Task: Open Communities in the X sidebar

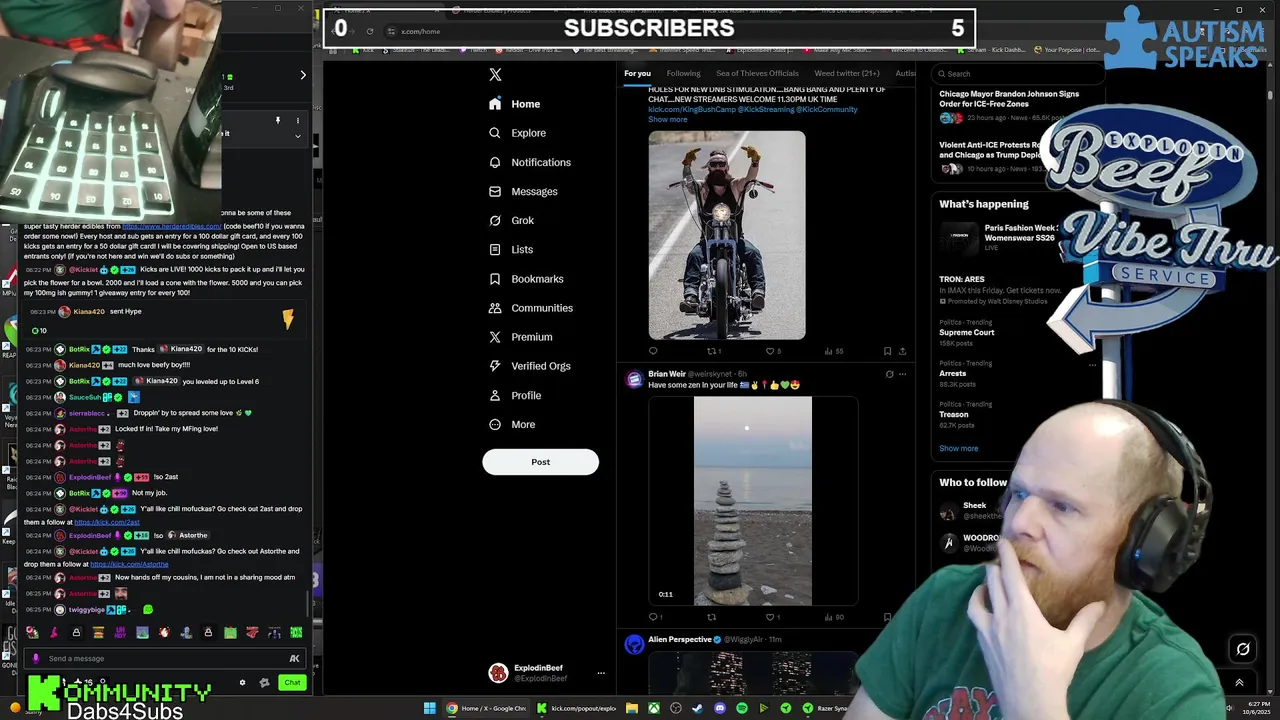Action: pos(530,308)
